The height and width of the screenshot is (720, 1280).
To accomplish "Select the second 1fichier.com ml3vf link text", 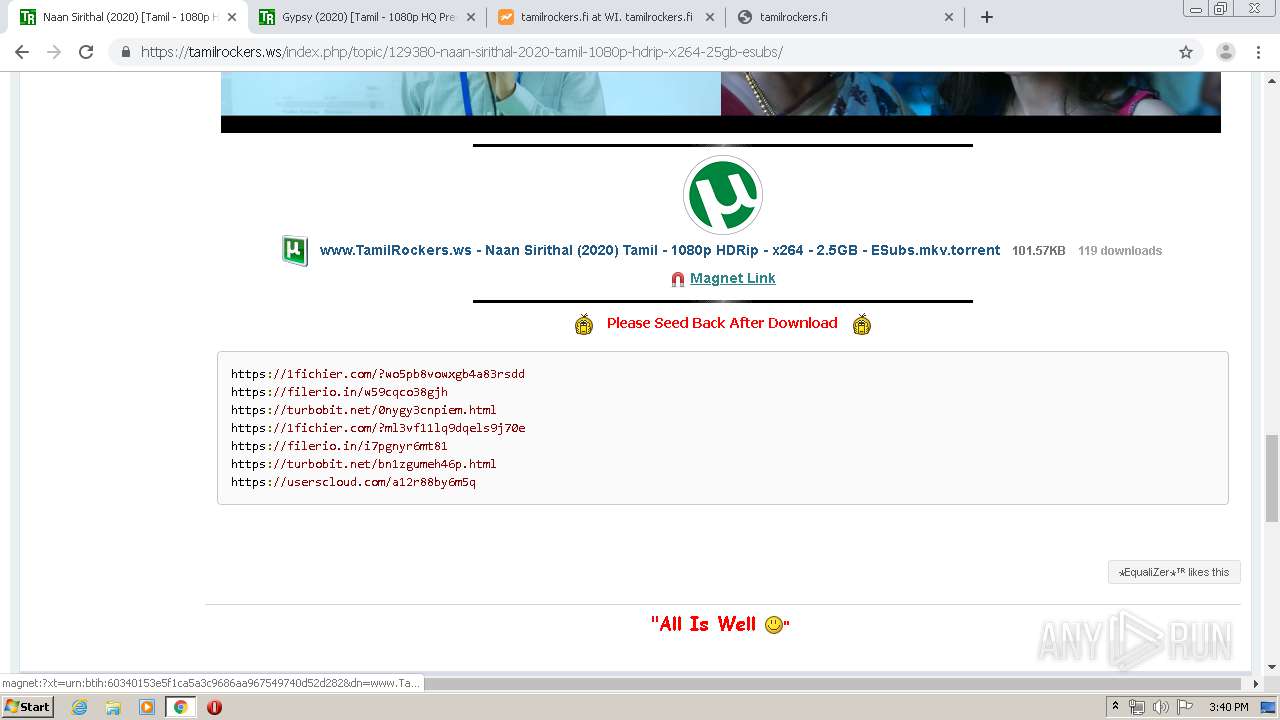I will point(378,428).
